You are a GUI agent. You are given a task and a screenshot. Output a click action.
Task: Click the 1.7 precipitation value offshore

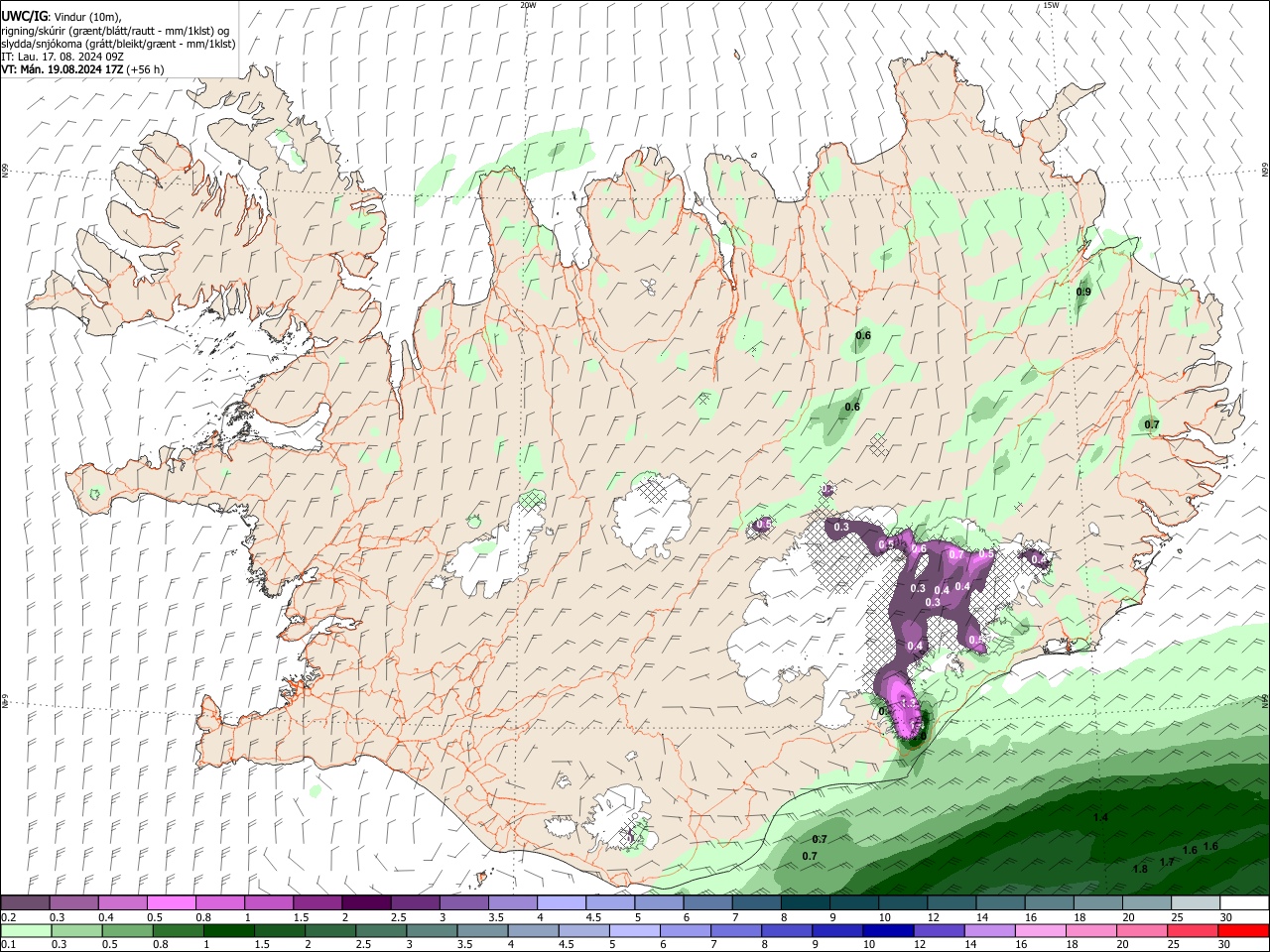(1167, 862)
